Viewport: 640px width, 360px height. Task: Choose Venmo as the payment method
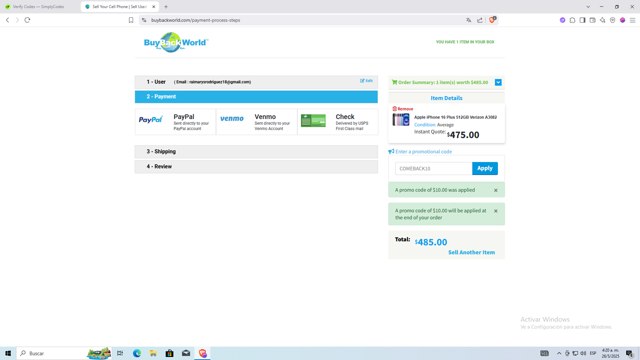click(x=256, y=122)
